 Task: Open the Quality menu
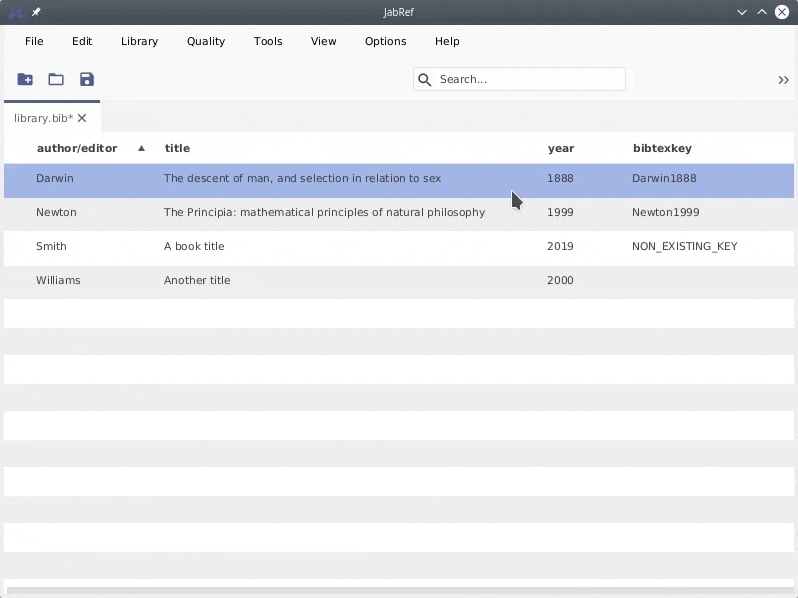coord(206,42)
